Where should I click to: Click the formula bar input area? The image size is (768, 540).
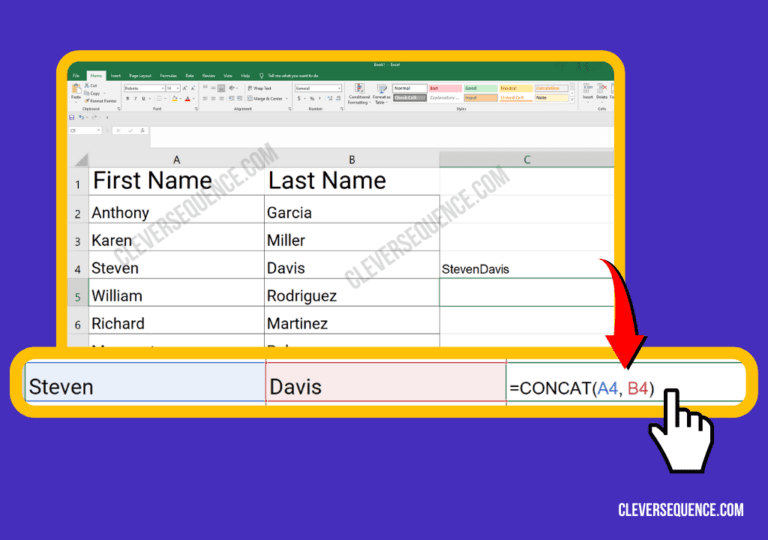(382, 137)
